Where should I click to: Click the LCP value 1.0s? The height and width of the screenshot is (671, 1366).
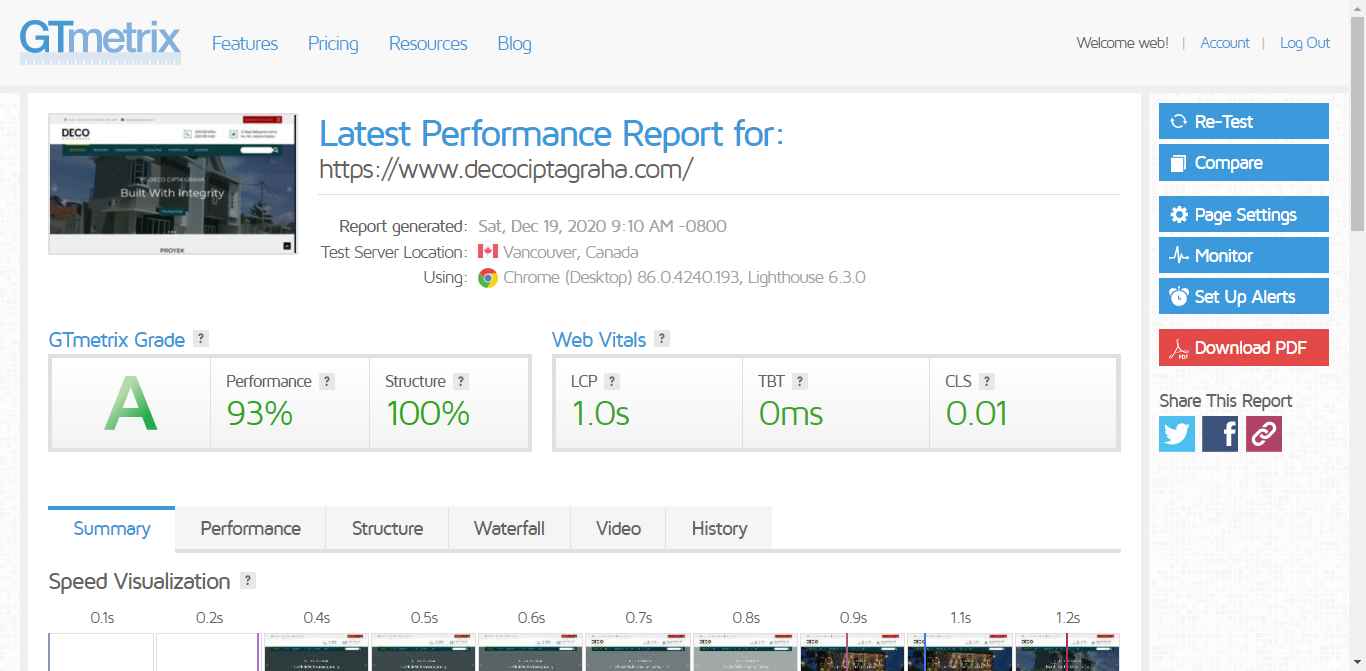coord(600,413)
